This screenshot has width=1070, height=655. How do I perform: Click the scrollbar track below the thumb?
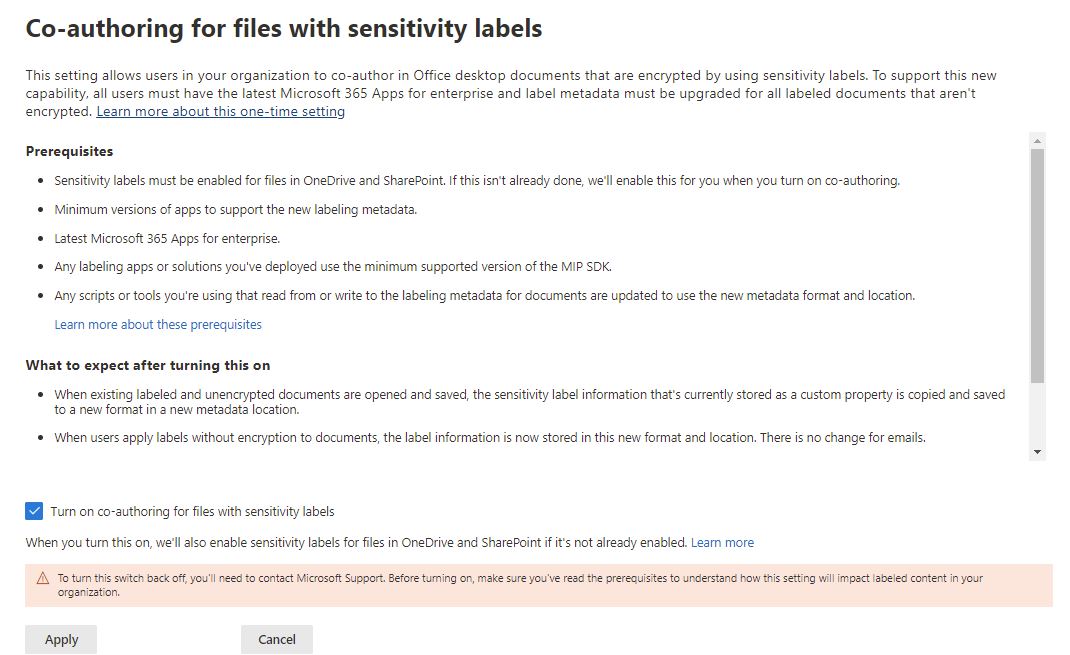(x=1037, y=415)
